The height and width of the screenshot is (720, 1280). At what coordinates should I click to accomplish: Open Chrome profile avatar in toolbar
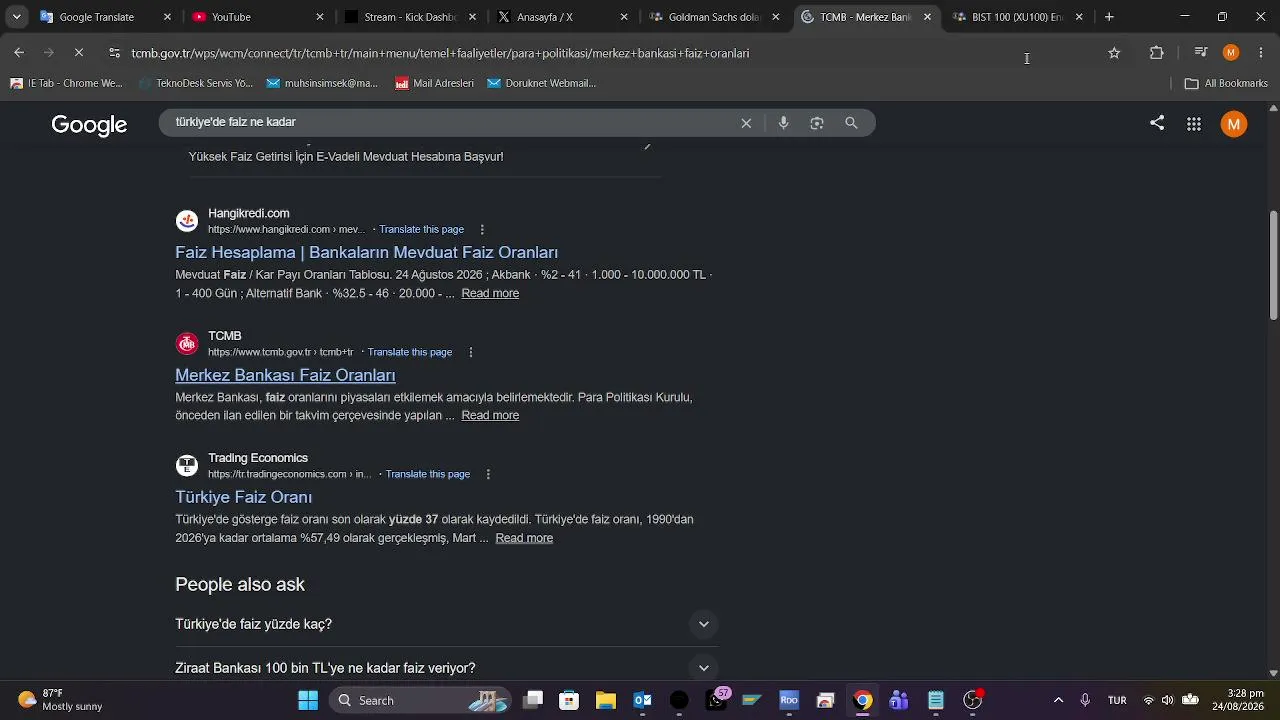tap(1231, 53)
